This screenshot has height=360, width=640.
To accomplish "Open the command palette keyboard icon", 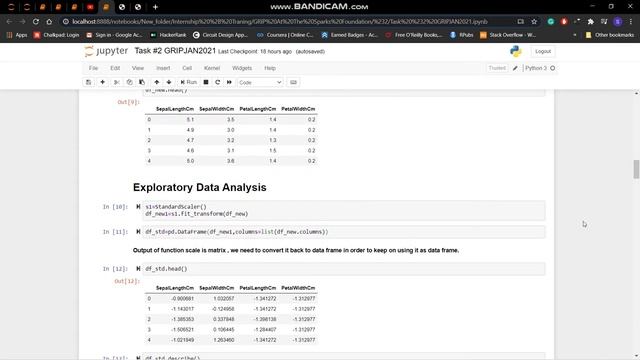I will click(x=293, y=82).
